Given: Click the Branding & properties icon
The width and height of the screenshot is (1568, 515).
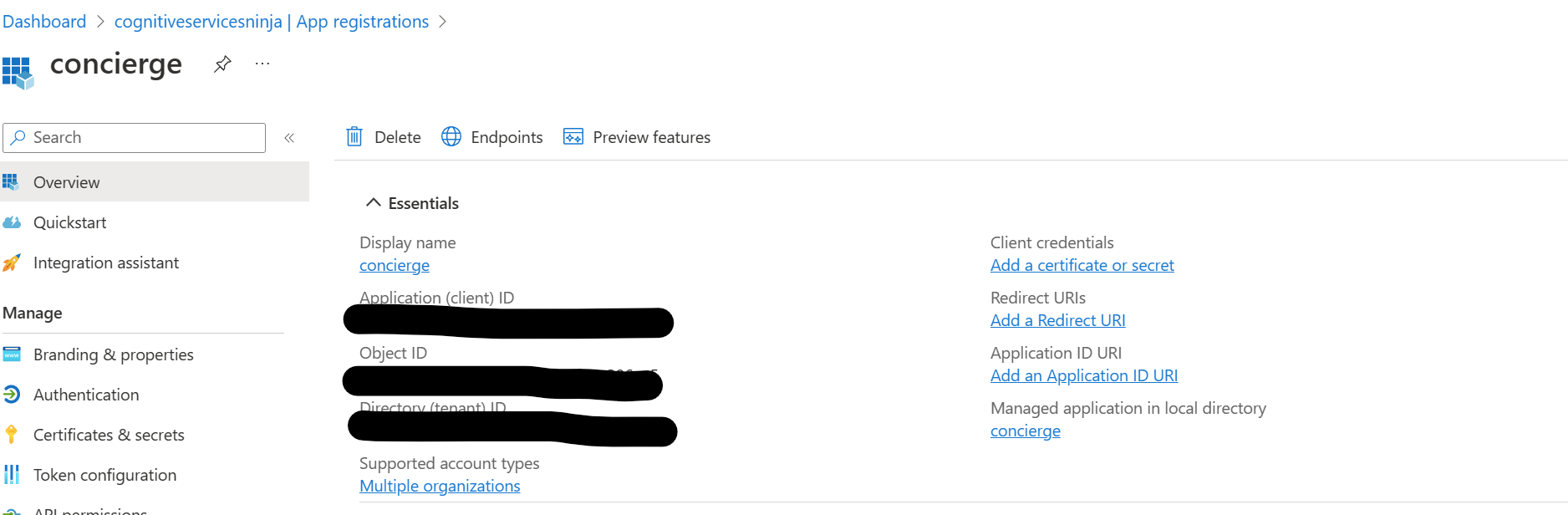Looking at the screenshot, I should point(12,354).
